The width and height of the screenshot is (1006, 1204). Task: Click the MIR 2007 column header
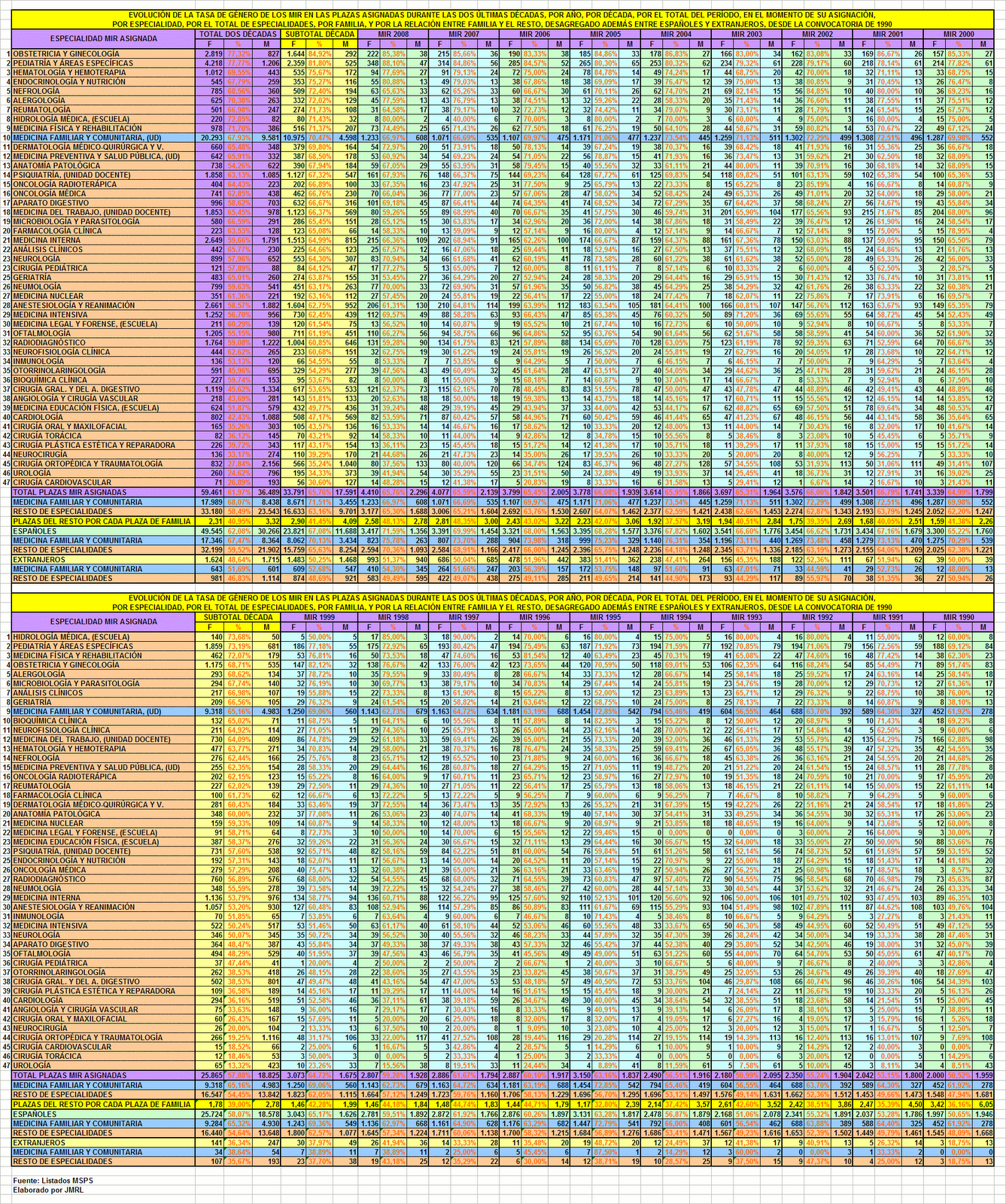pos(465,34)
